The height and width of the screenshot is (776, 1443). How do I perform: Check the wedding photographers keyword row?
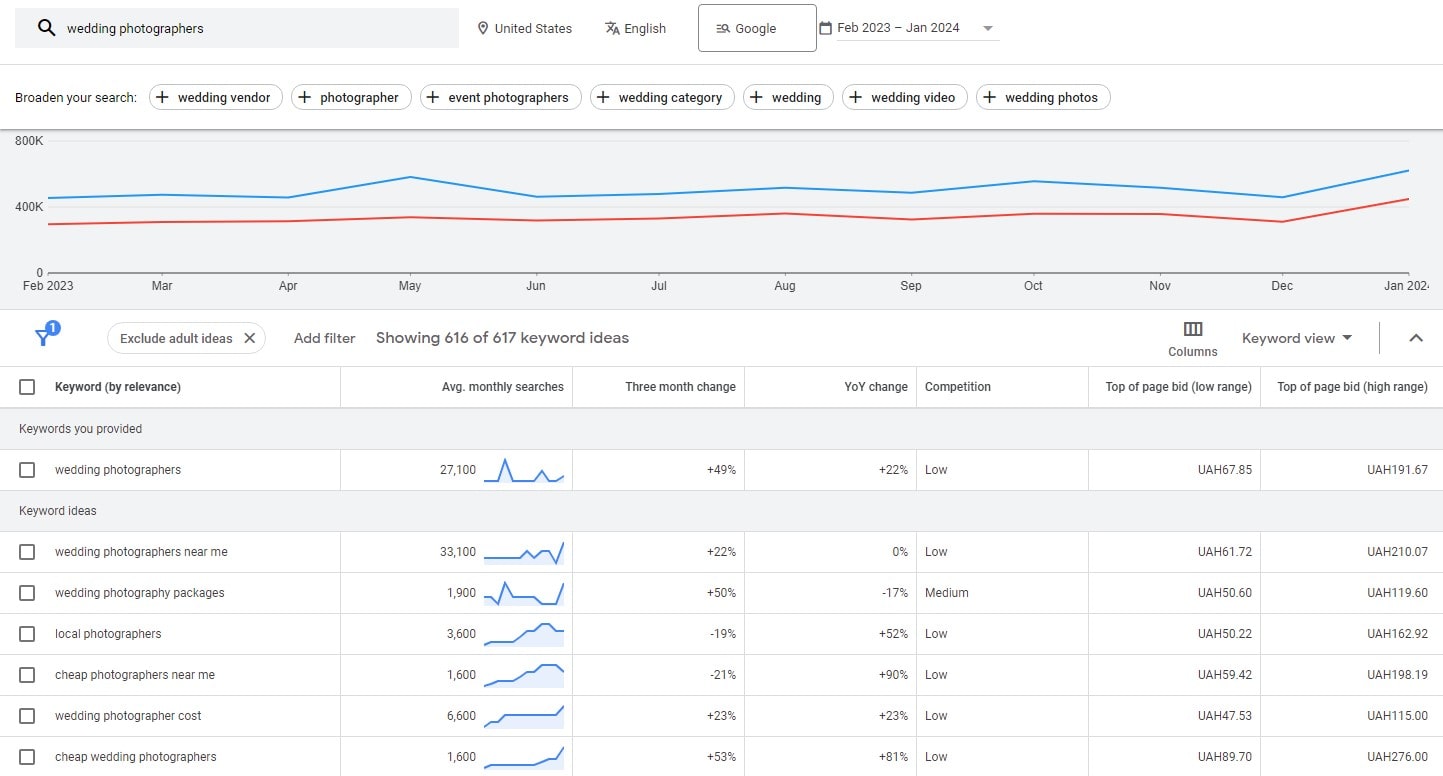click(27, 470)
